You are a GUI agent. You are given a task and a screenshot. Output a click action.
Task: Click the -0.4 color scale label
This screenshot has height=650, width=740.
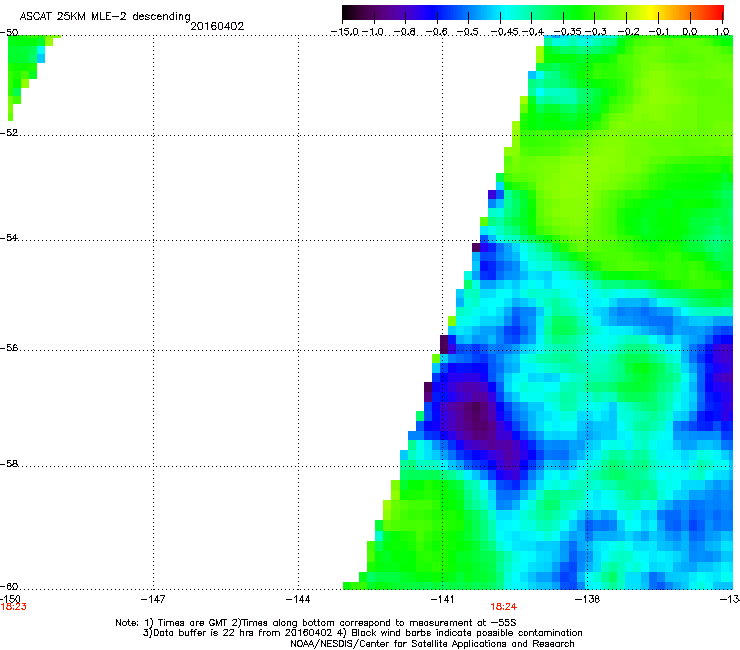(x=532, y=32)
